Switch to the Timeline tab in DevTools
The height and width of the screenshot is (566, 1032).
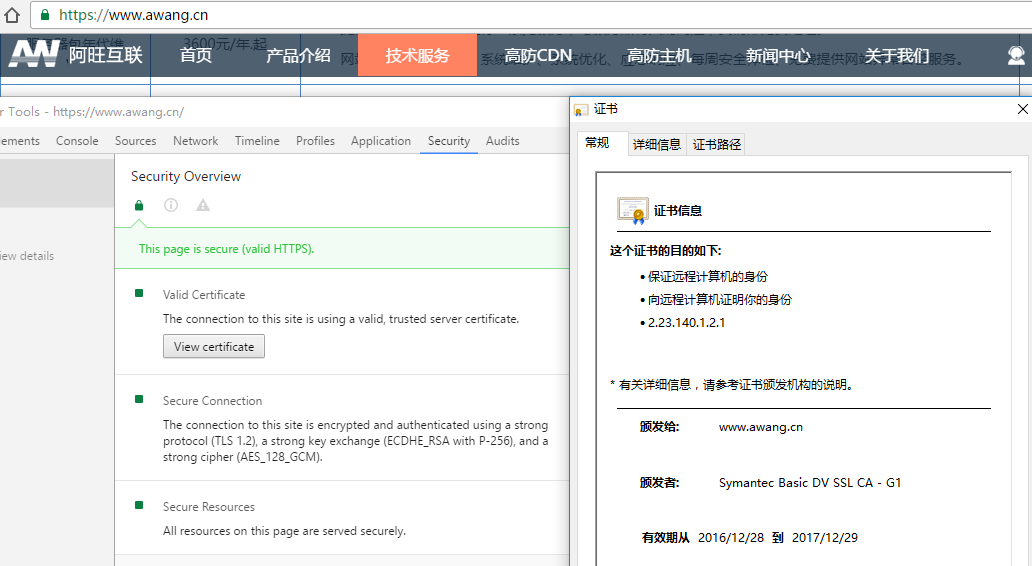click(x=257, y=141)
